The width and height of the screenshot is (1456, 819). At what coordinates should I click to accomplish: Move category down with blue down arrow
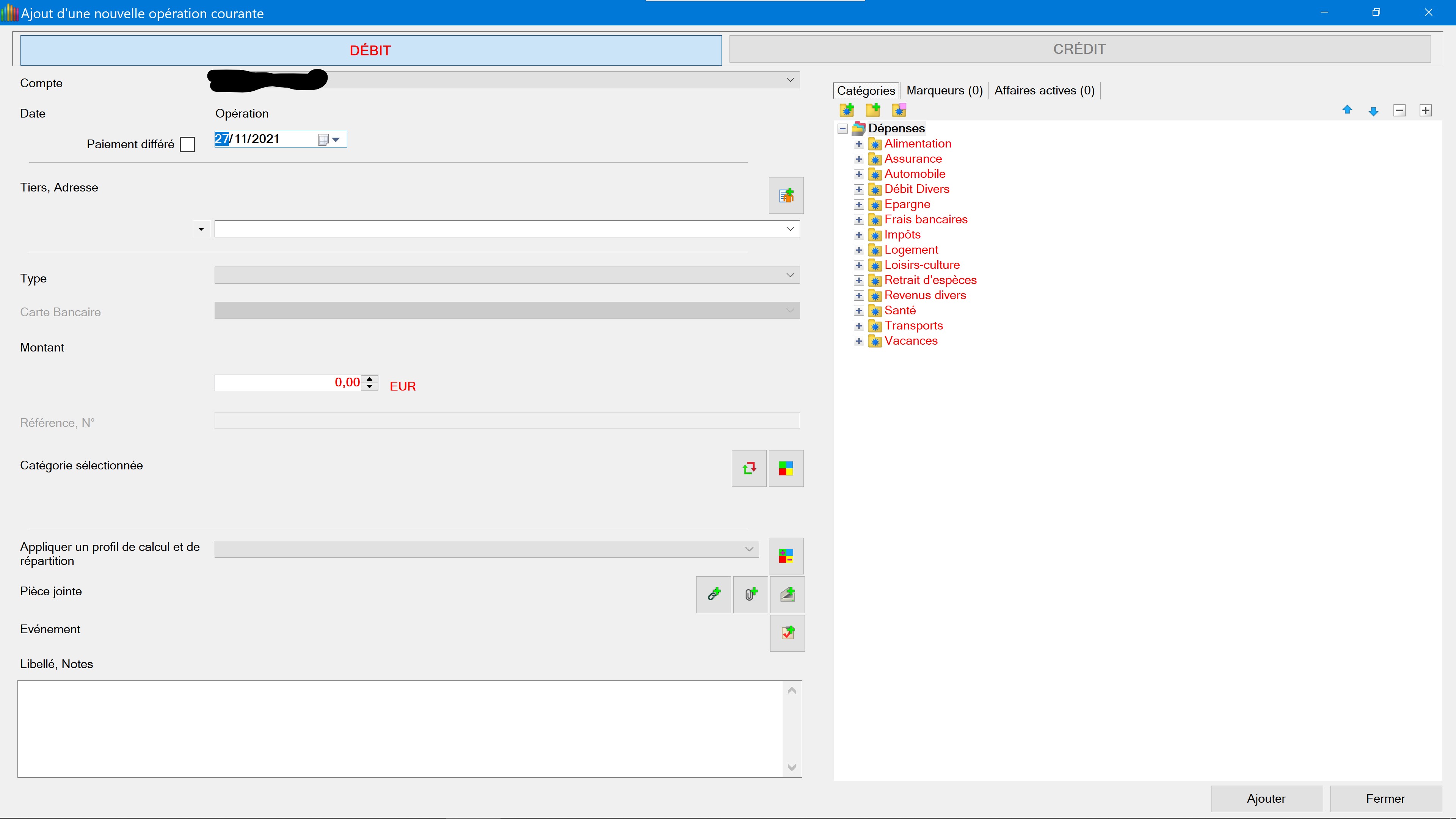[1373, 111]
